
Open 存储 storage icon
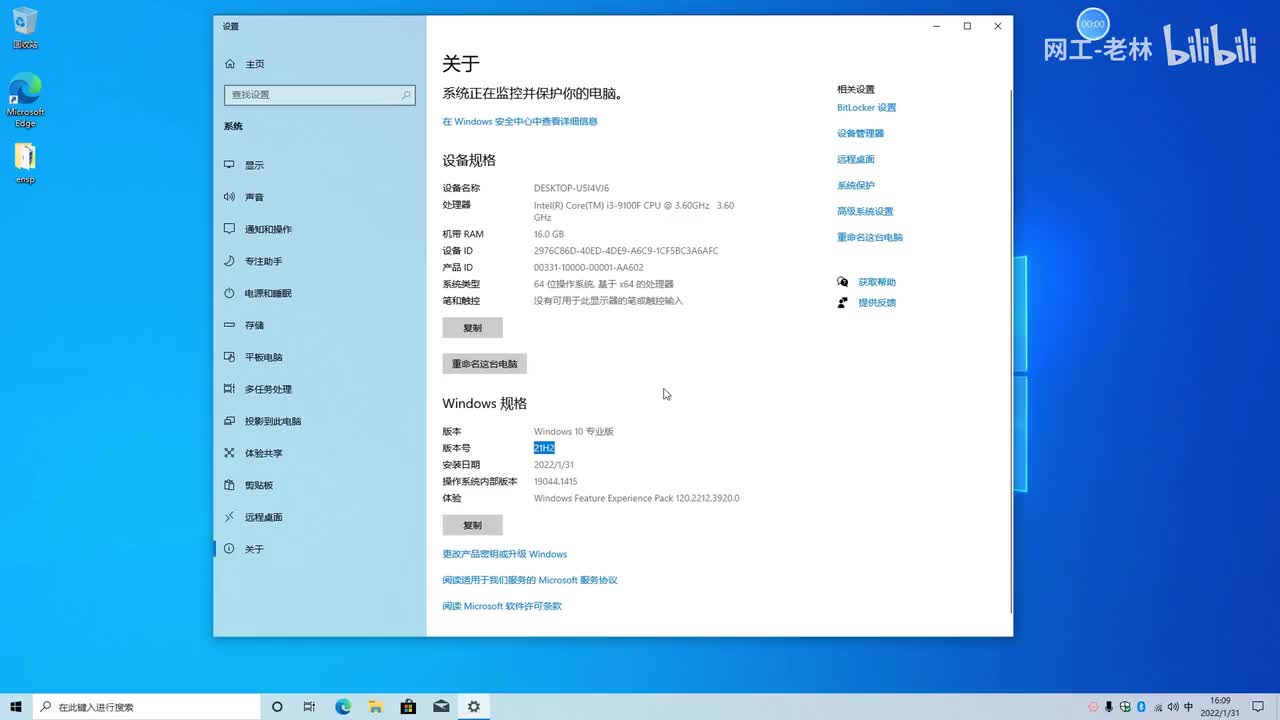[229, 325]
